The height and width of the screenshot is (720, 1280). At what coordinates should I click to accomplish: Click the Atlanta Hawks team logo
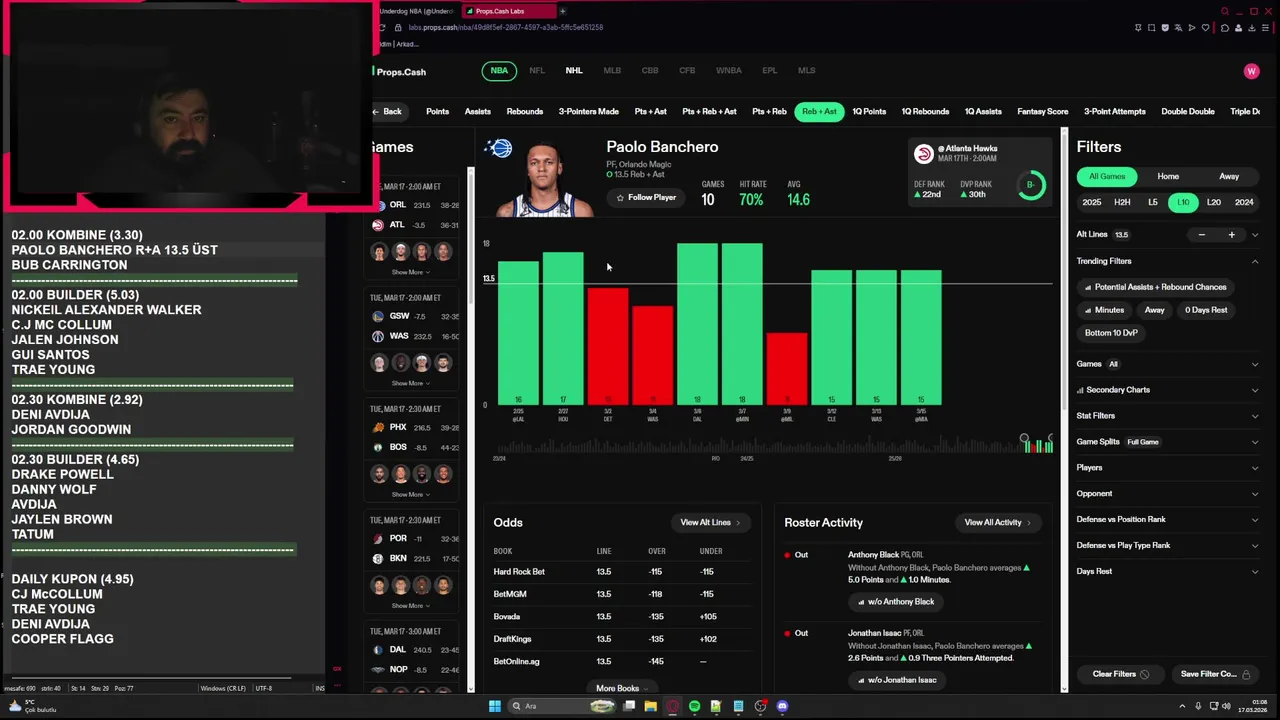click(x=924, y=154)
